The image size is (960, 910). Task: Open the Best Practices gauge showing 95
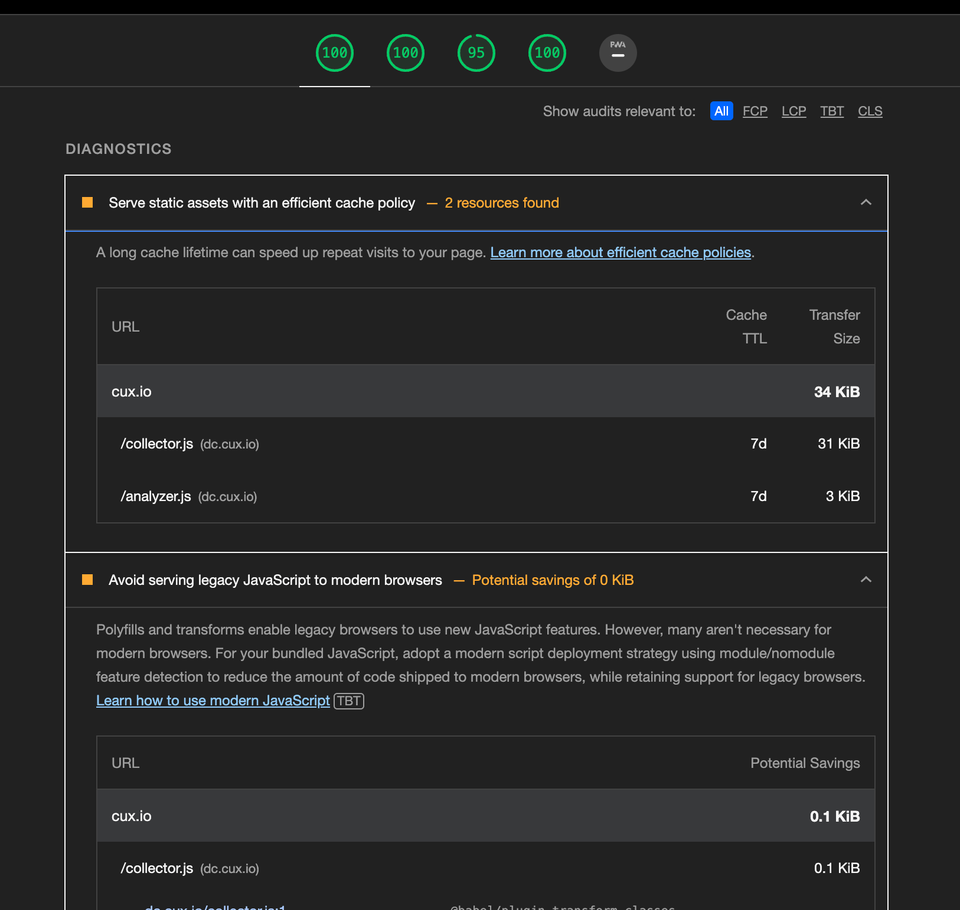coord(476,52)
